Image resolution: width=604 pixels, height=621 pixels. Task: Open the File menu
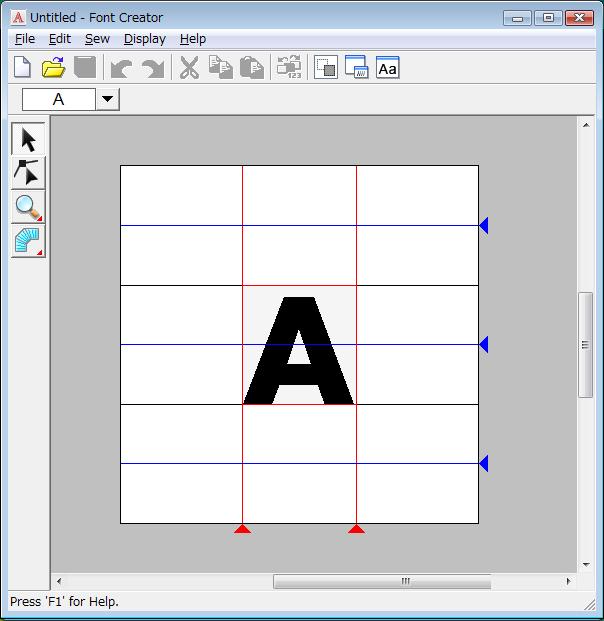tap(25, 39)
